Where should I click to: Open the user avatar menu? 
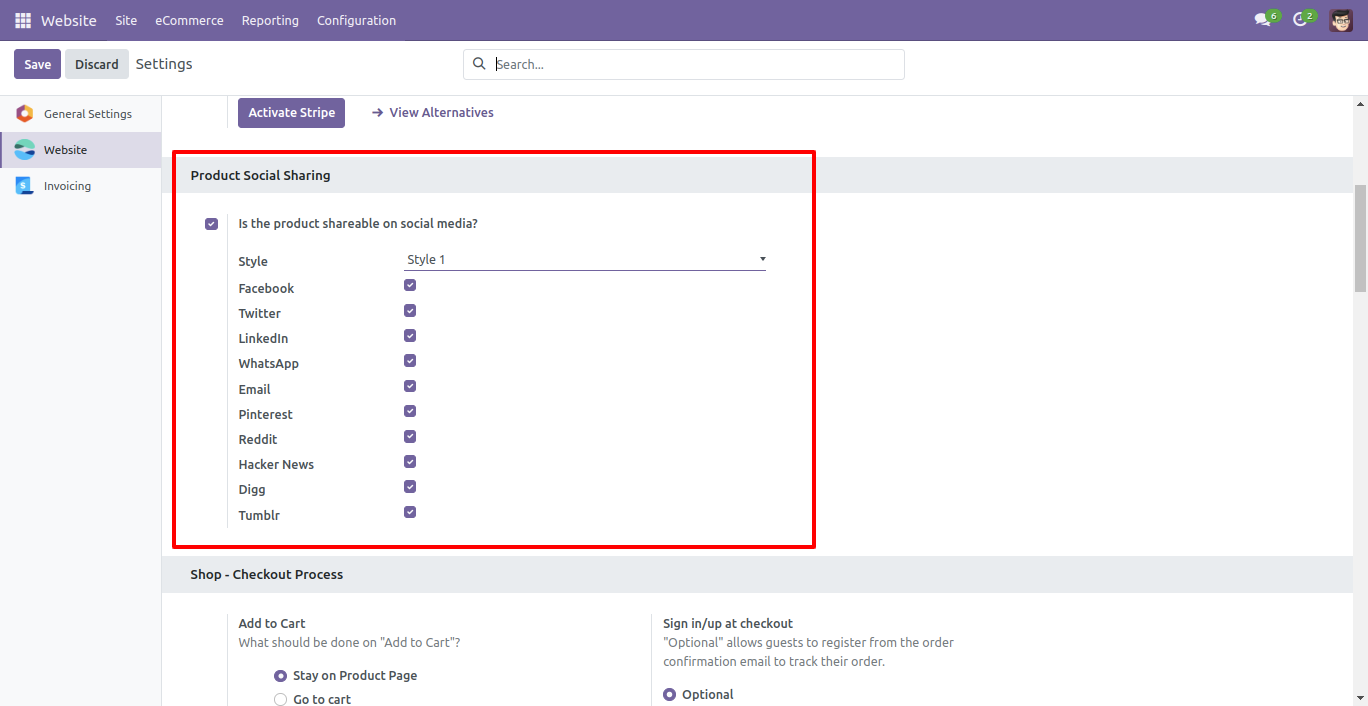click(x=1341, y=20)
